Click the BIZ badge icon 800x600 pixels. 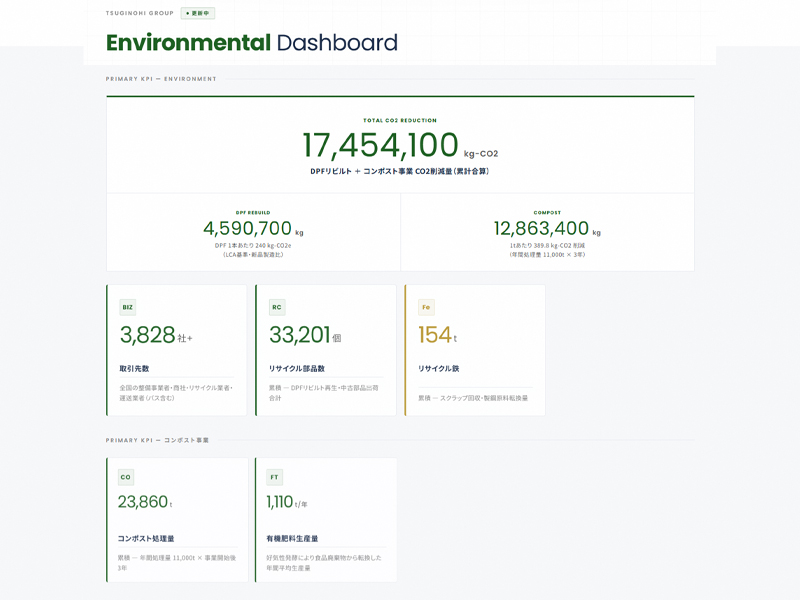(x=128, y=308)
